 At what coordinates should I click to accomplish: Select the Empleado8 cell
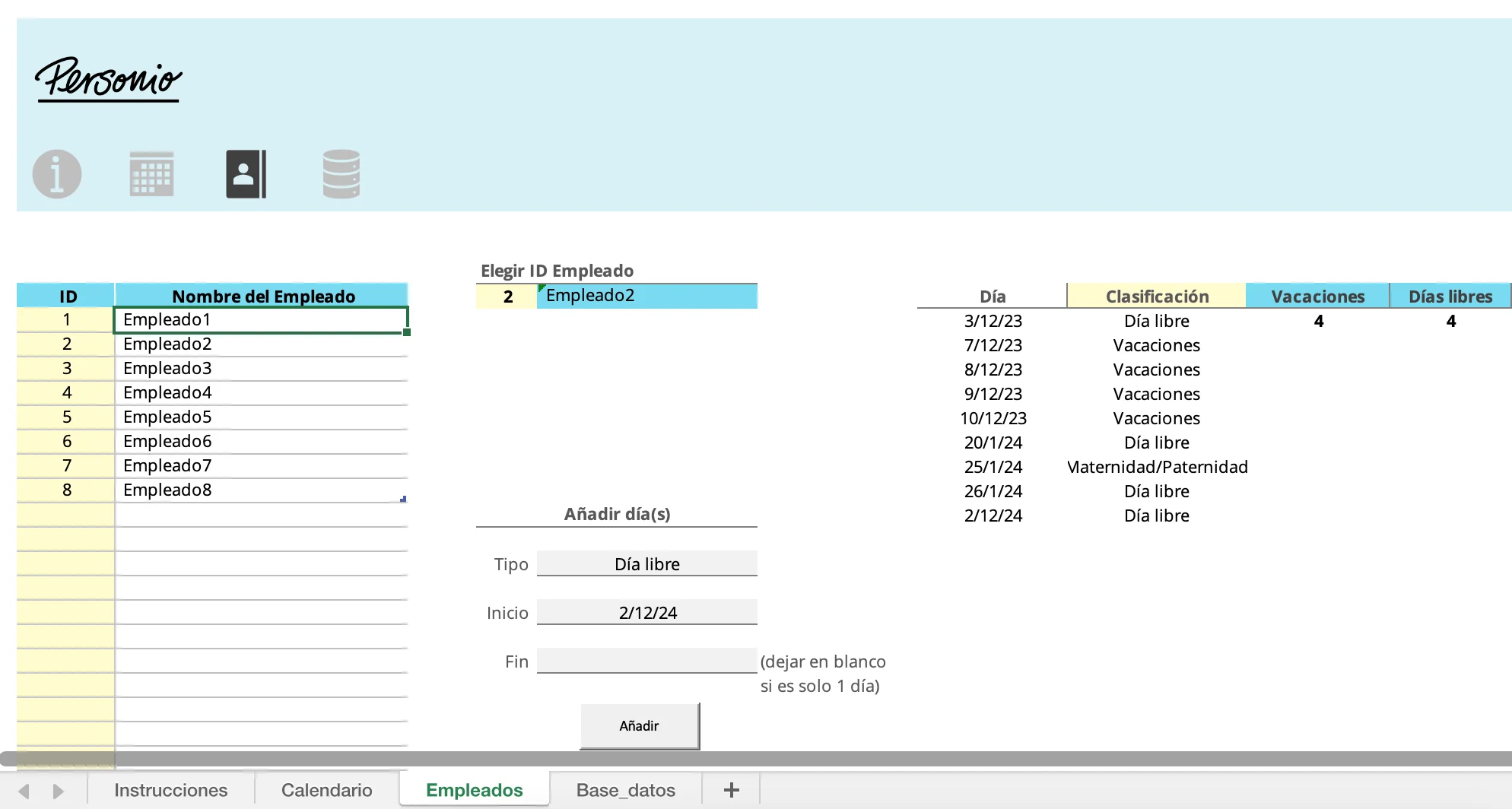(261, 490)
